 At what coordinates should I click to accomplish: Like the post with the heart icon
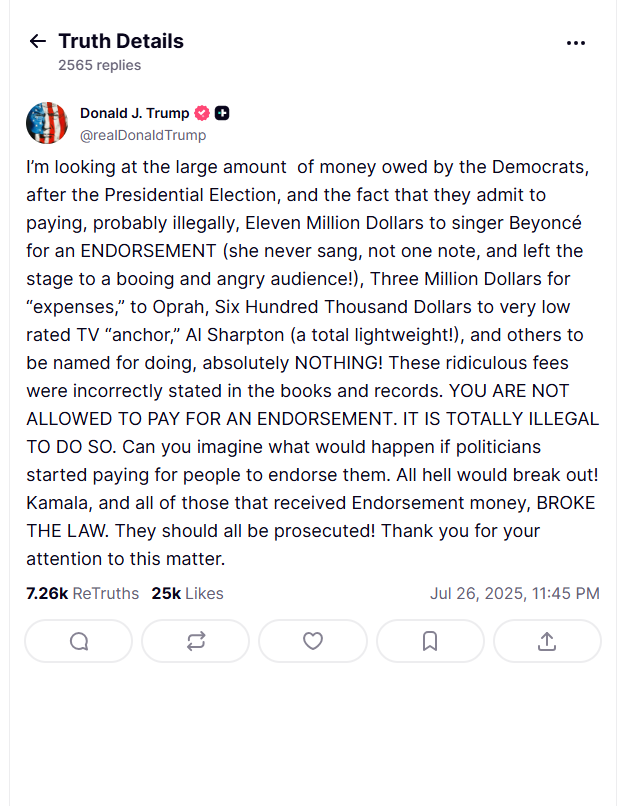click(x=313, y=641)
